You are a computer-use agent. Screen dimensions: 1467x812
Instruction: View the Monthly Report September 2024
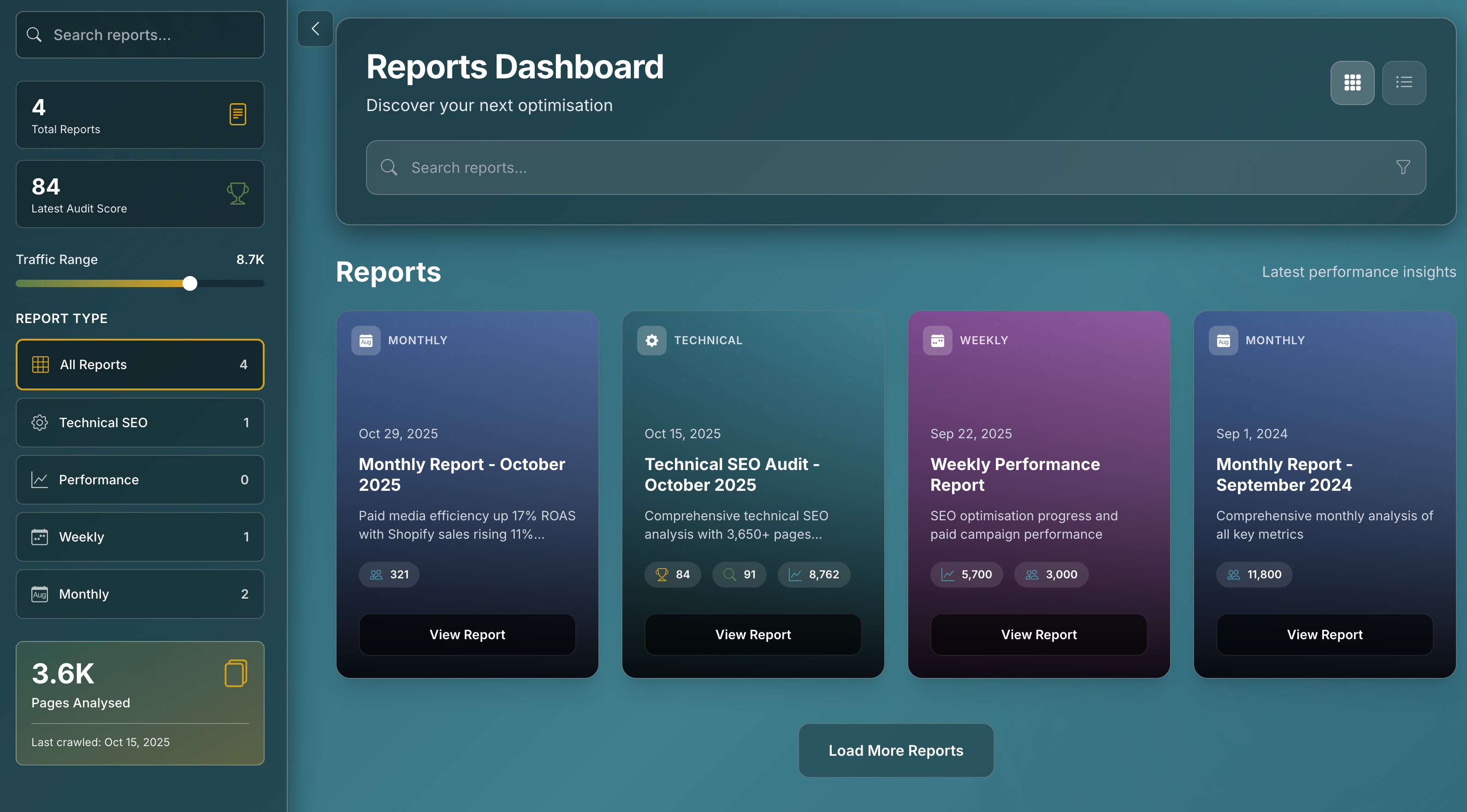click(1325, 634)
